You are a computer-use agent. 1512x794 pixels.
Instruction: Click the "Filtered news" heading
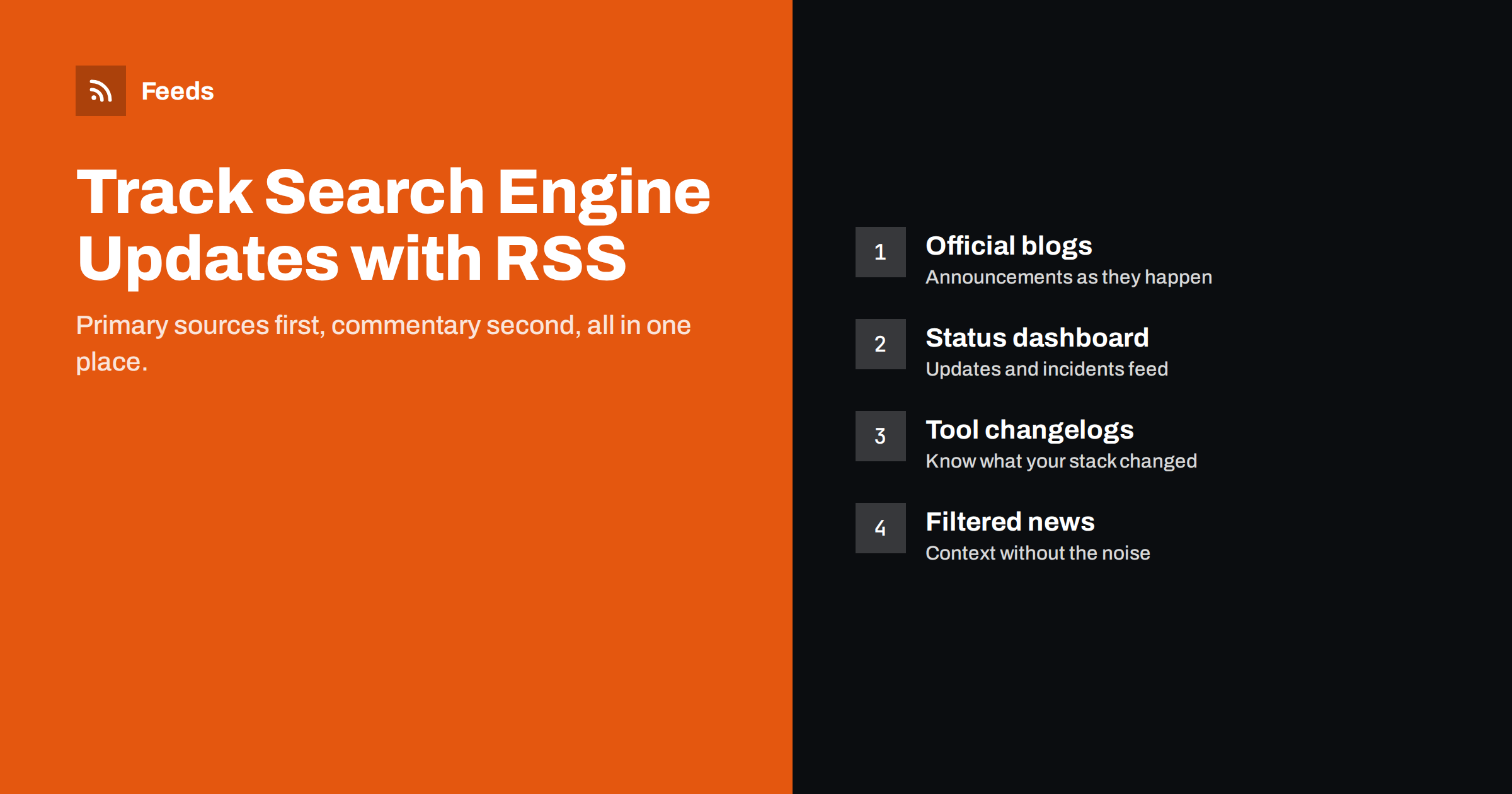pyautogui.click(x=1010, y=522)
